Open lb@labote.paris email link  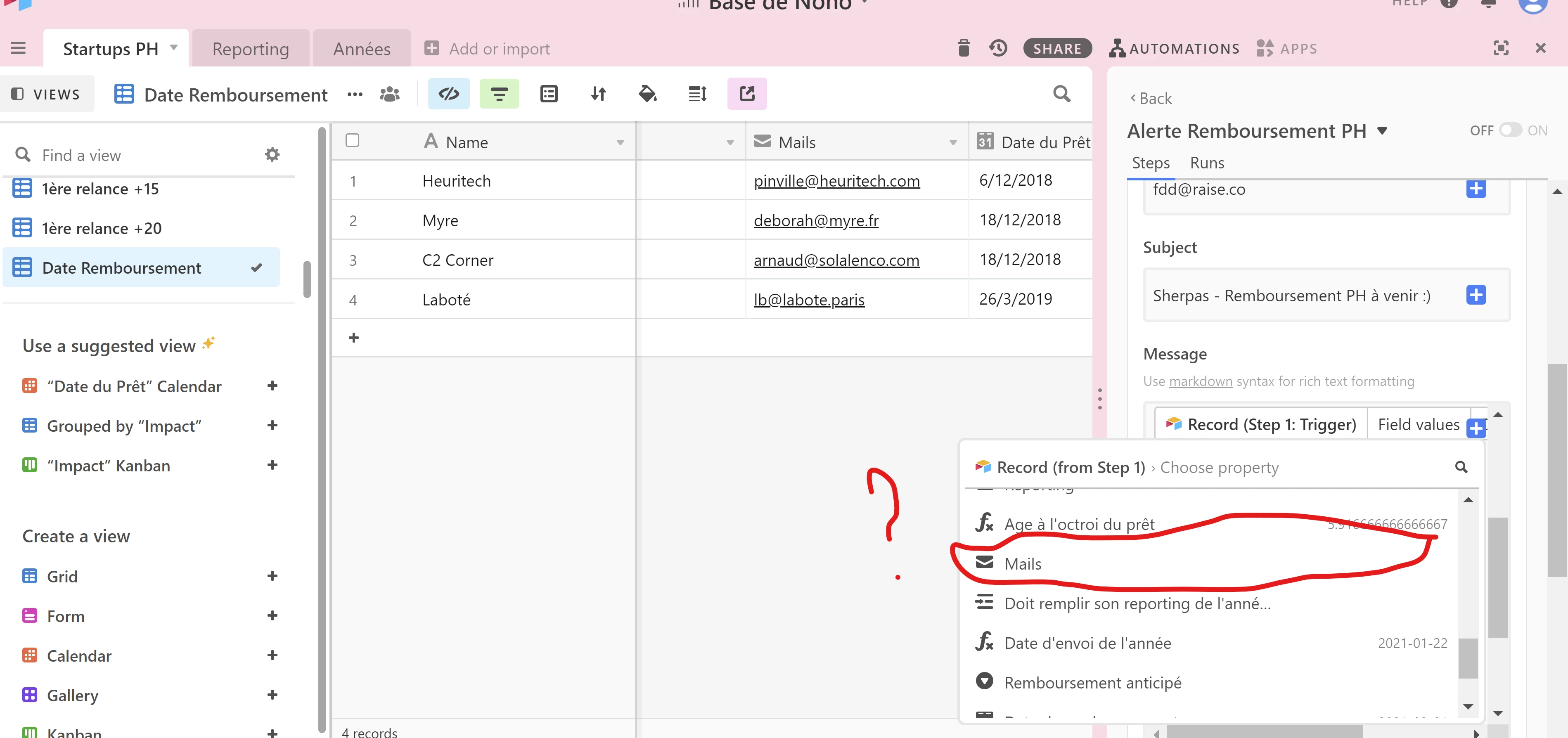click(x=809, y=300)
